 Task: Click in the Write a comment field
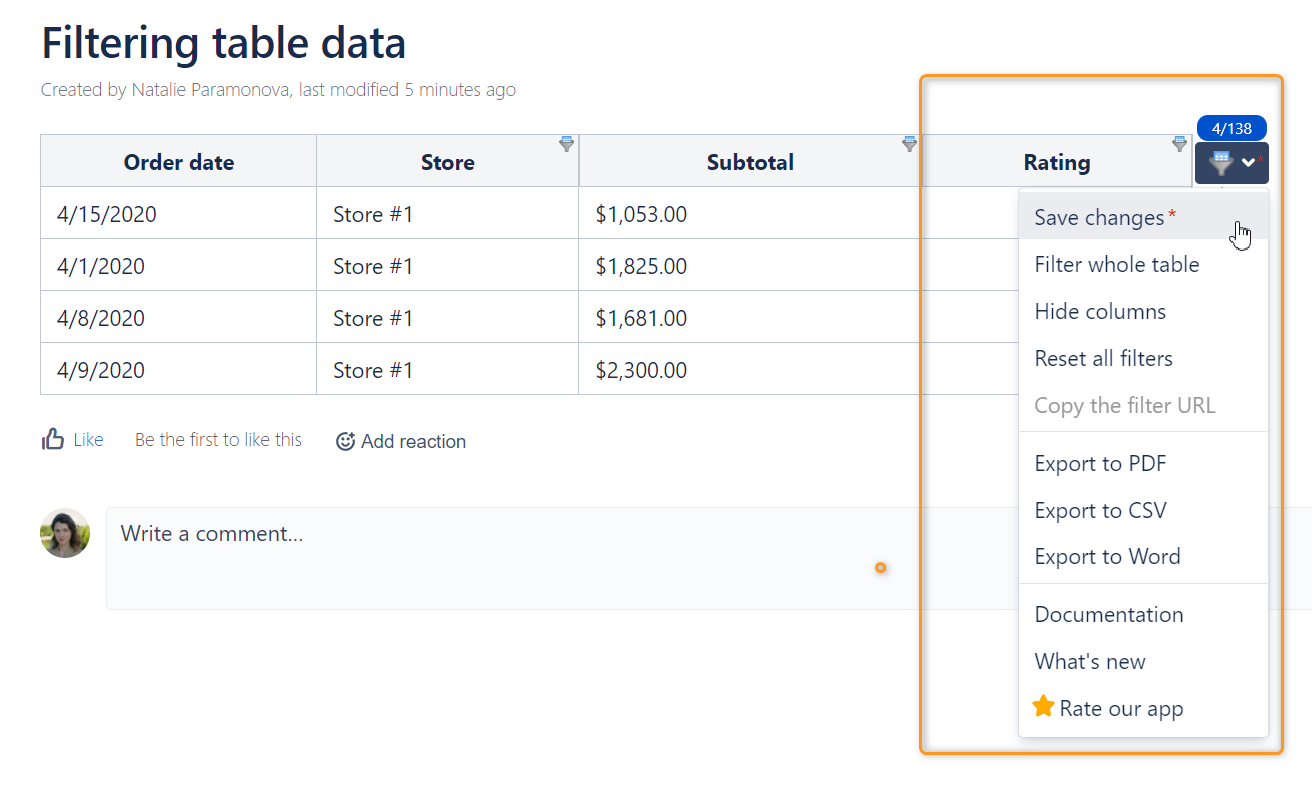click(500, 557)
